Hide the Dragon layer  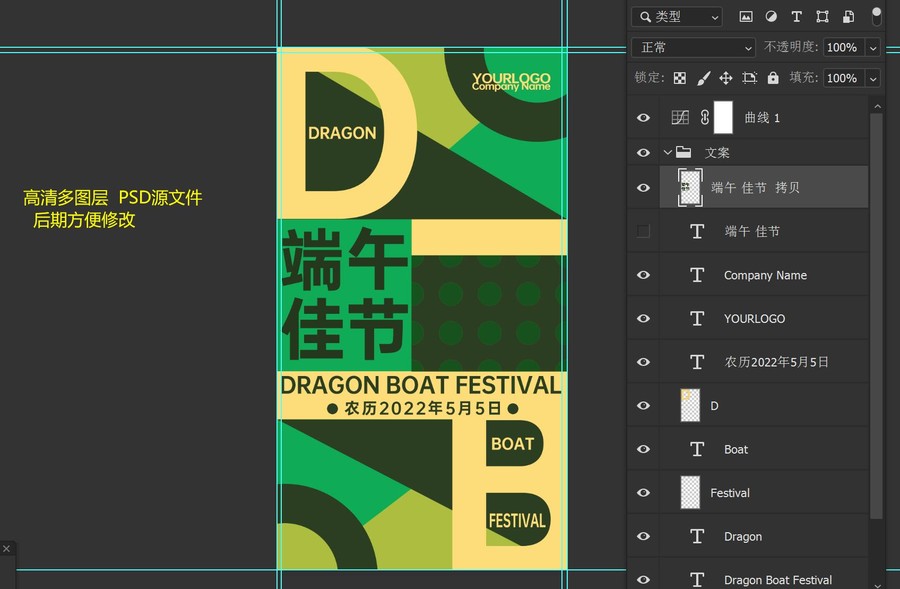click(643, 536)
